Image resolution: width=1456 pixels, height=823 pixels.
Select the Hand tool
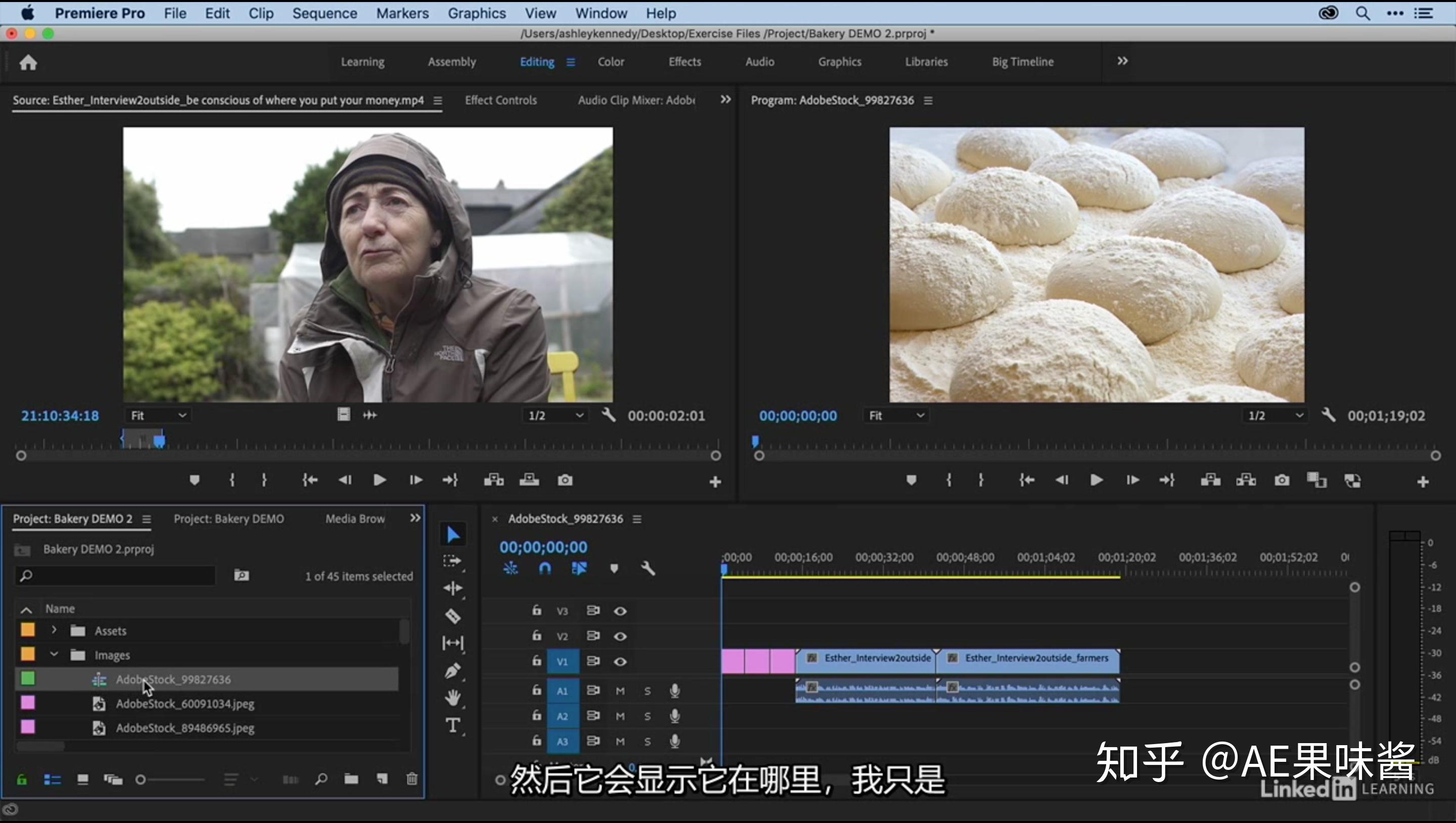pos(452,698)
